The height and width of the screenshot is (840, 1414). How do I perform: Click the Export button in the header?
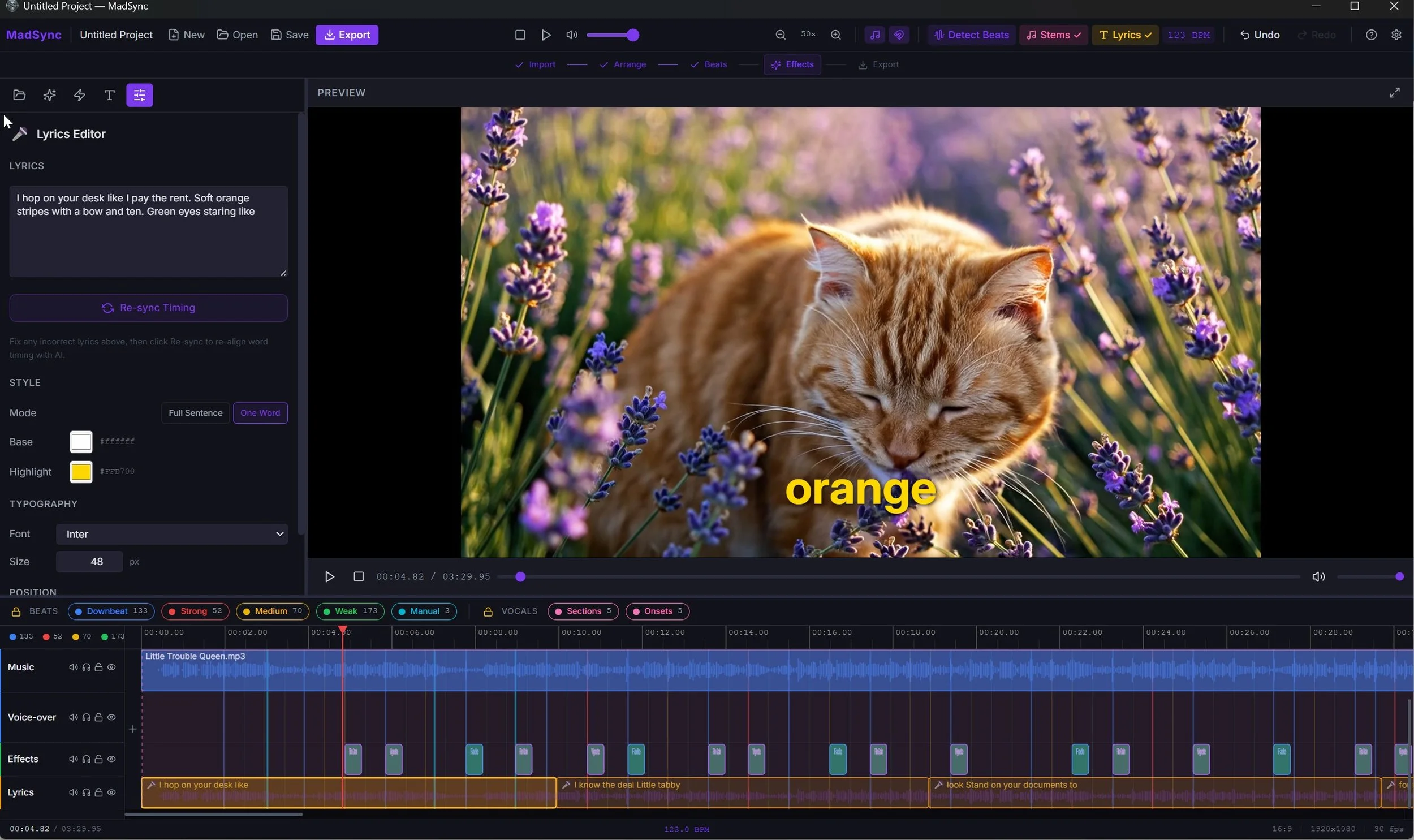(347, 35)
